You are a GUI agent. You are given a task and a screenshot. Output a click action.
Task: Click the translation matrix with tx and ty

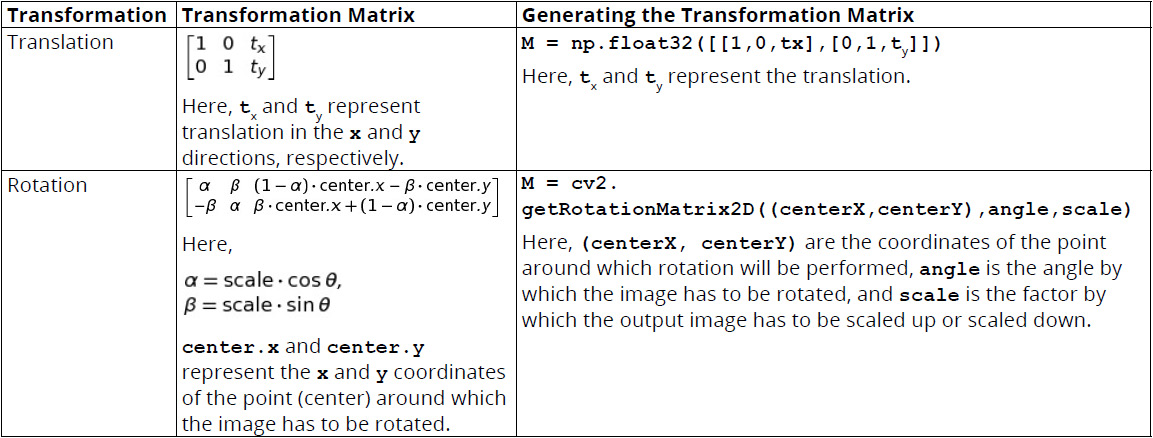(x=229, y=57)
